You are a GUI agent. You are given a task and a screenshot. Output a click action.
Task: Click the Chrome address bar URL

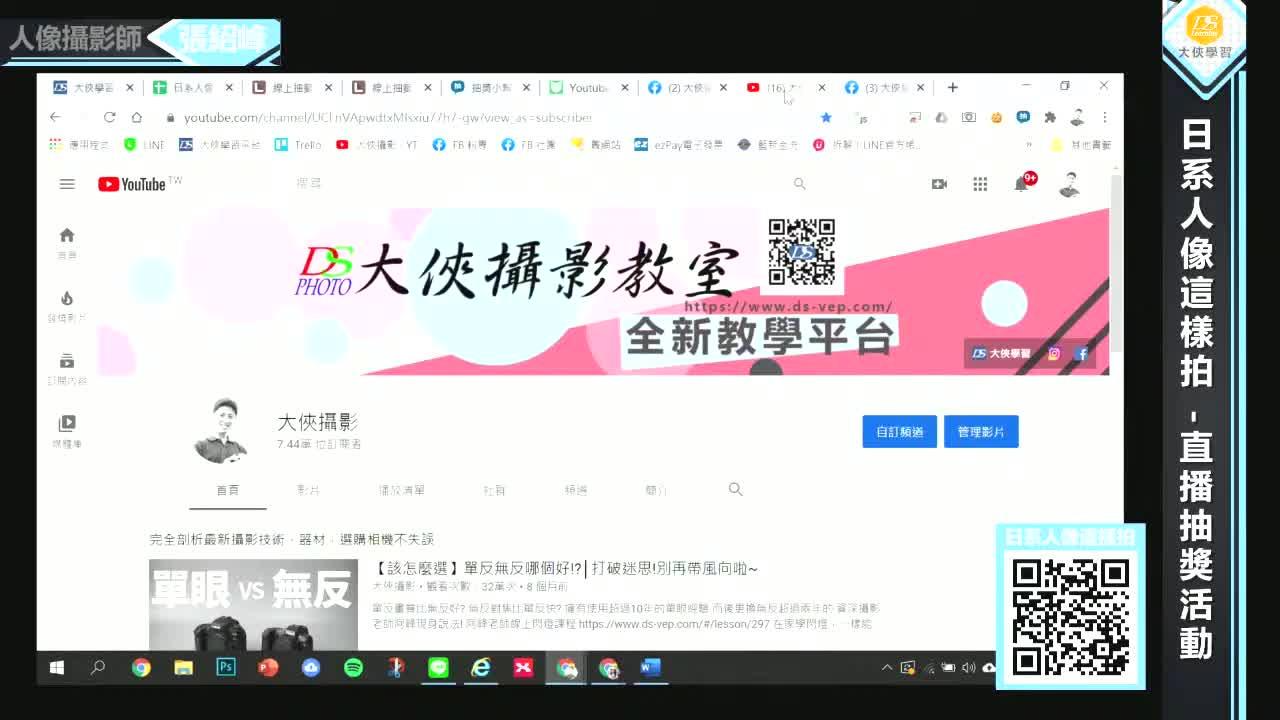pos(388,117)
